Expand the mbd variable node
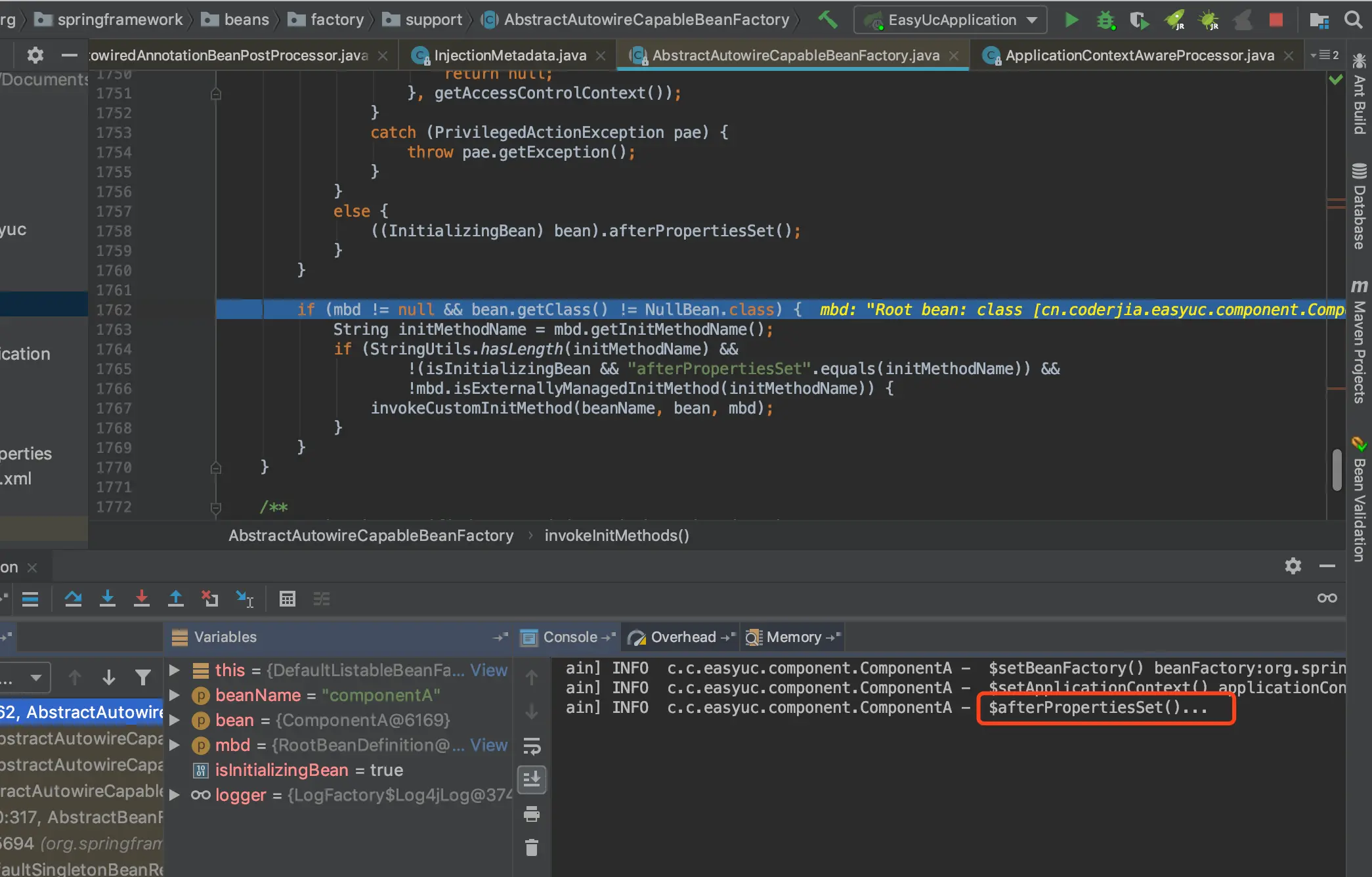The image size is (1372, 877). [x=175, y=745]
